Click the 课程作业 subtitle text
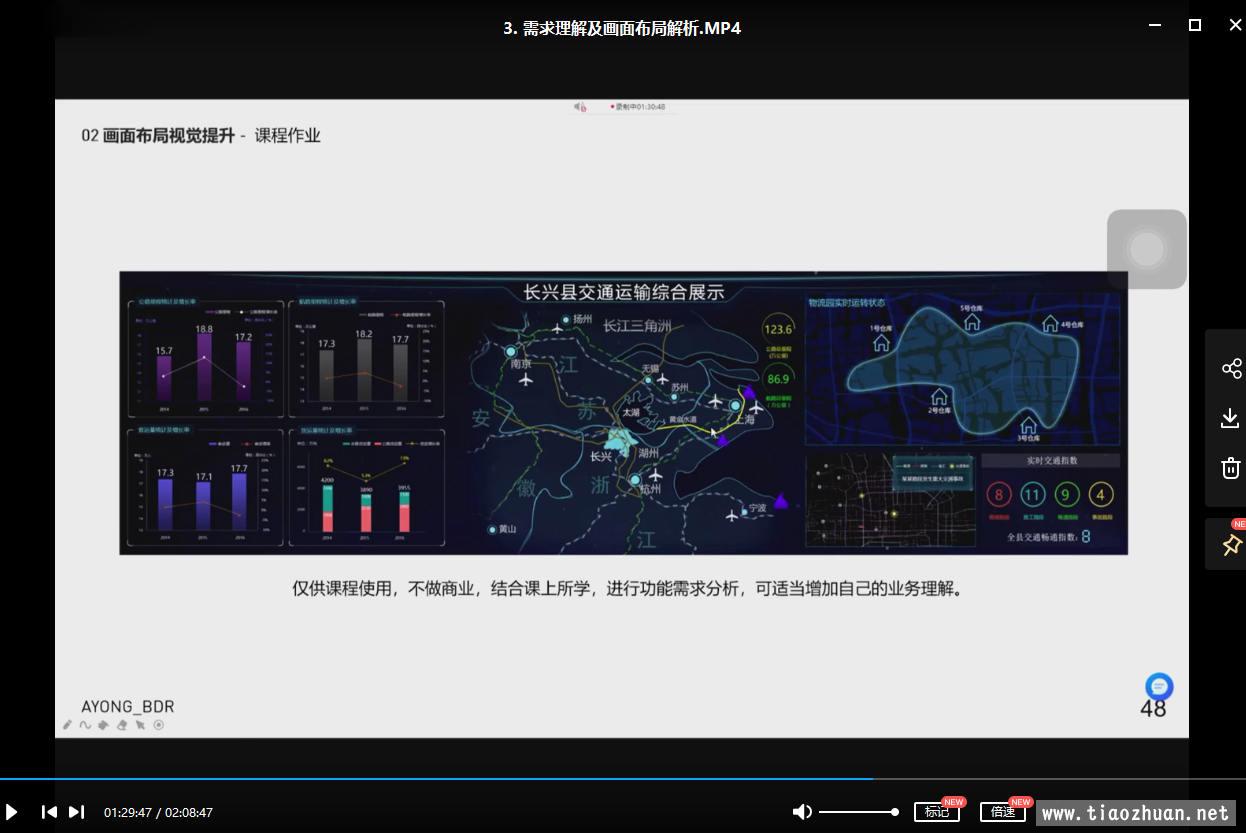Viewport: 1246px width, 833px height. pos(288,136)
